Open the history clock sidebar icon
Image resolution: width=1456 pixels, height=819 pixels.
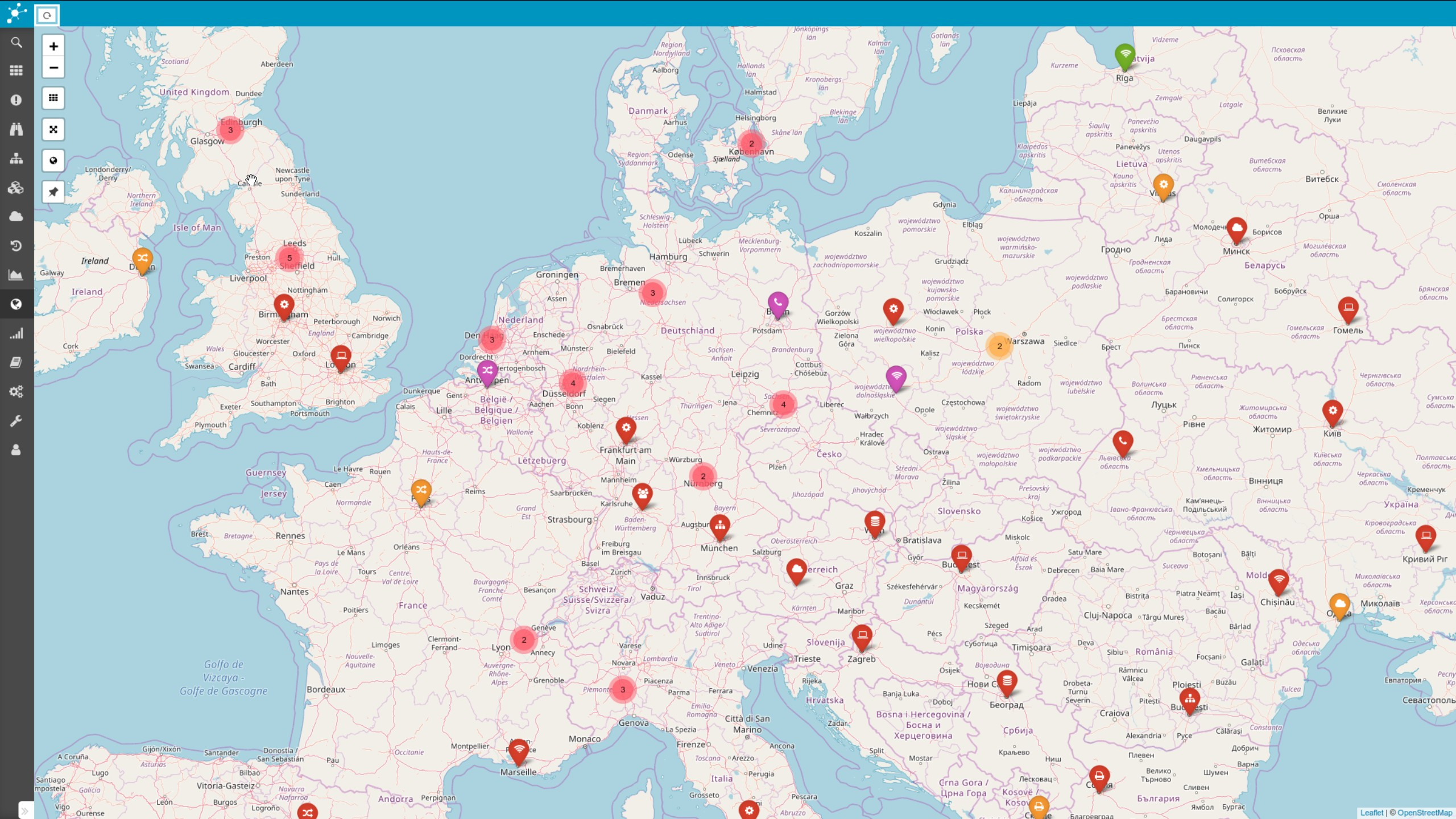[x=16, y=246]
